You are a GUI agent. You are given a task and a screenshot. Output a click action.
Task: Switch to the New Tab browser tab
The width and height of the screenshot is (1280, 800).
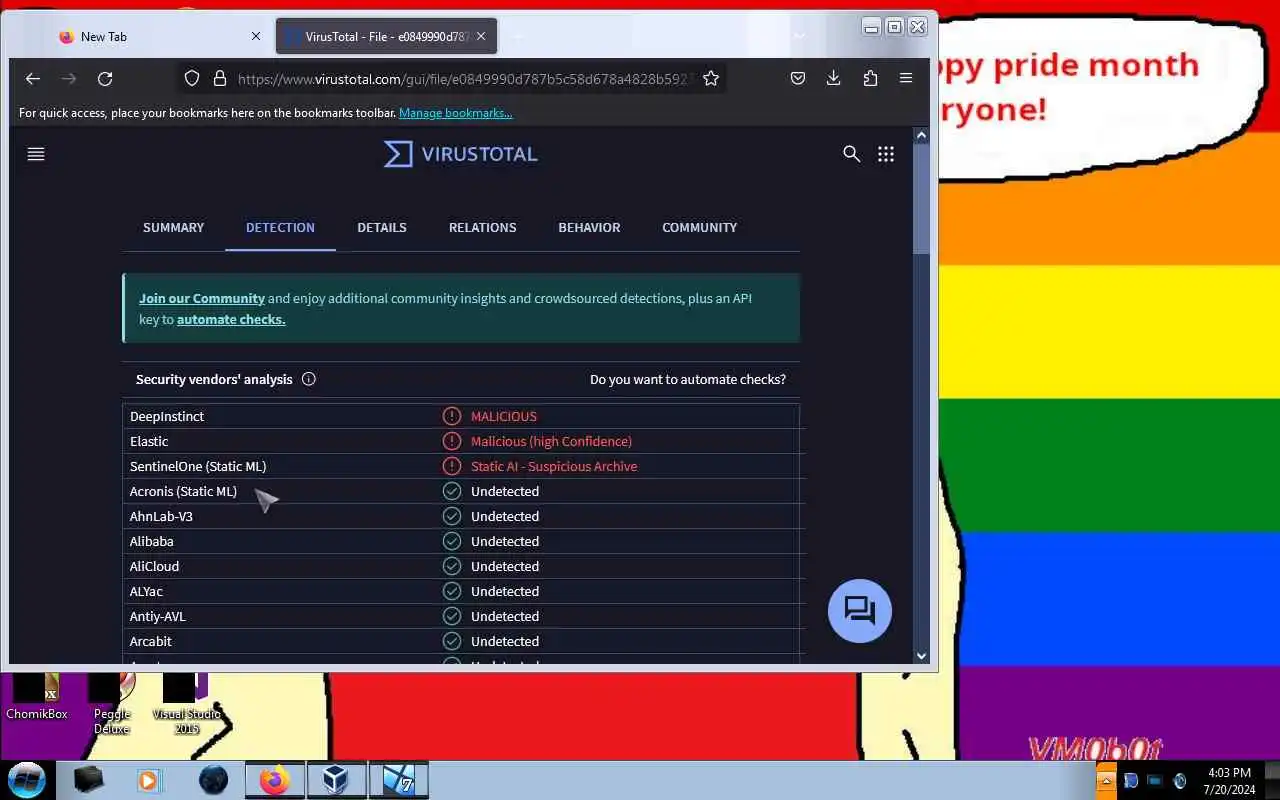158,36
